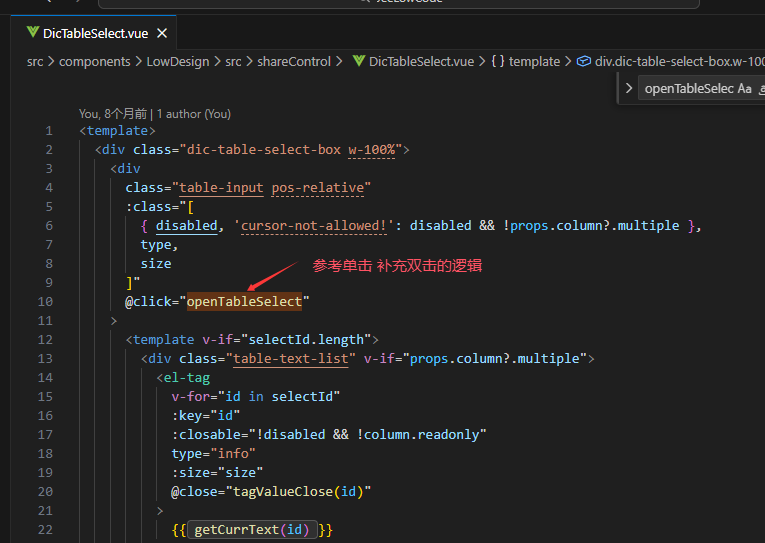
Task: Close the DicTableSelect.vue editor tab
Action: click(162, 33)
